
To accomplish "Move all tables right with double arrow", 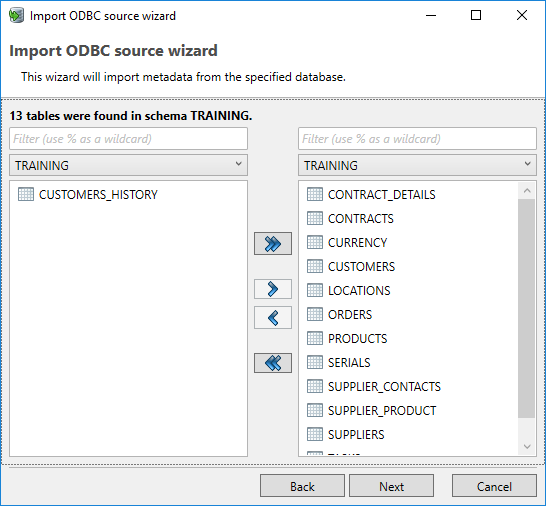I will point(273,243).
